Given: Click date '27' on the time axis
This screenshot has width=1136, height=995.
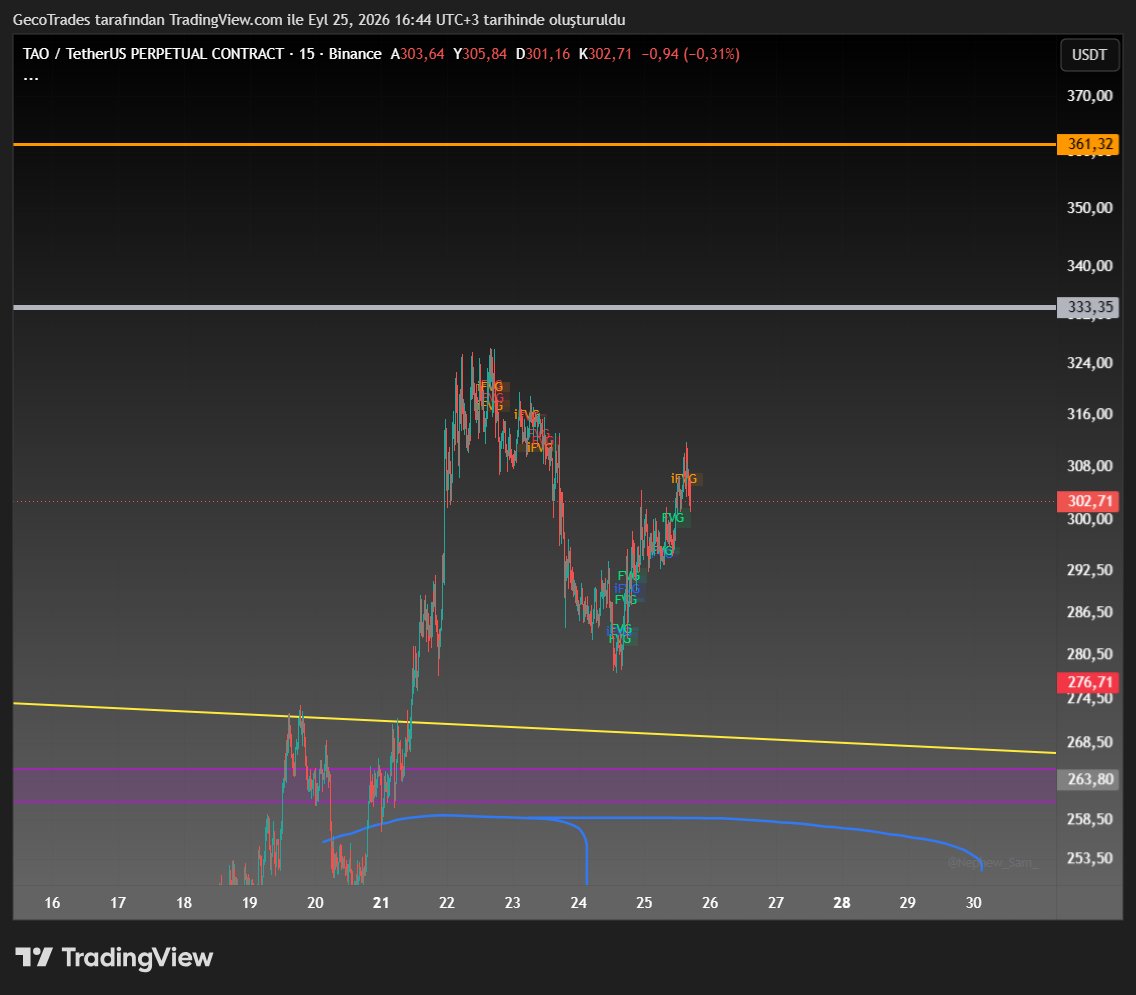Looking at the screenshot, I should click(x=776, y=903).
